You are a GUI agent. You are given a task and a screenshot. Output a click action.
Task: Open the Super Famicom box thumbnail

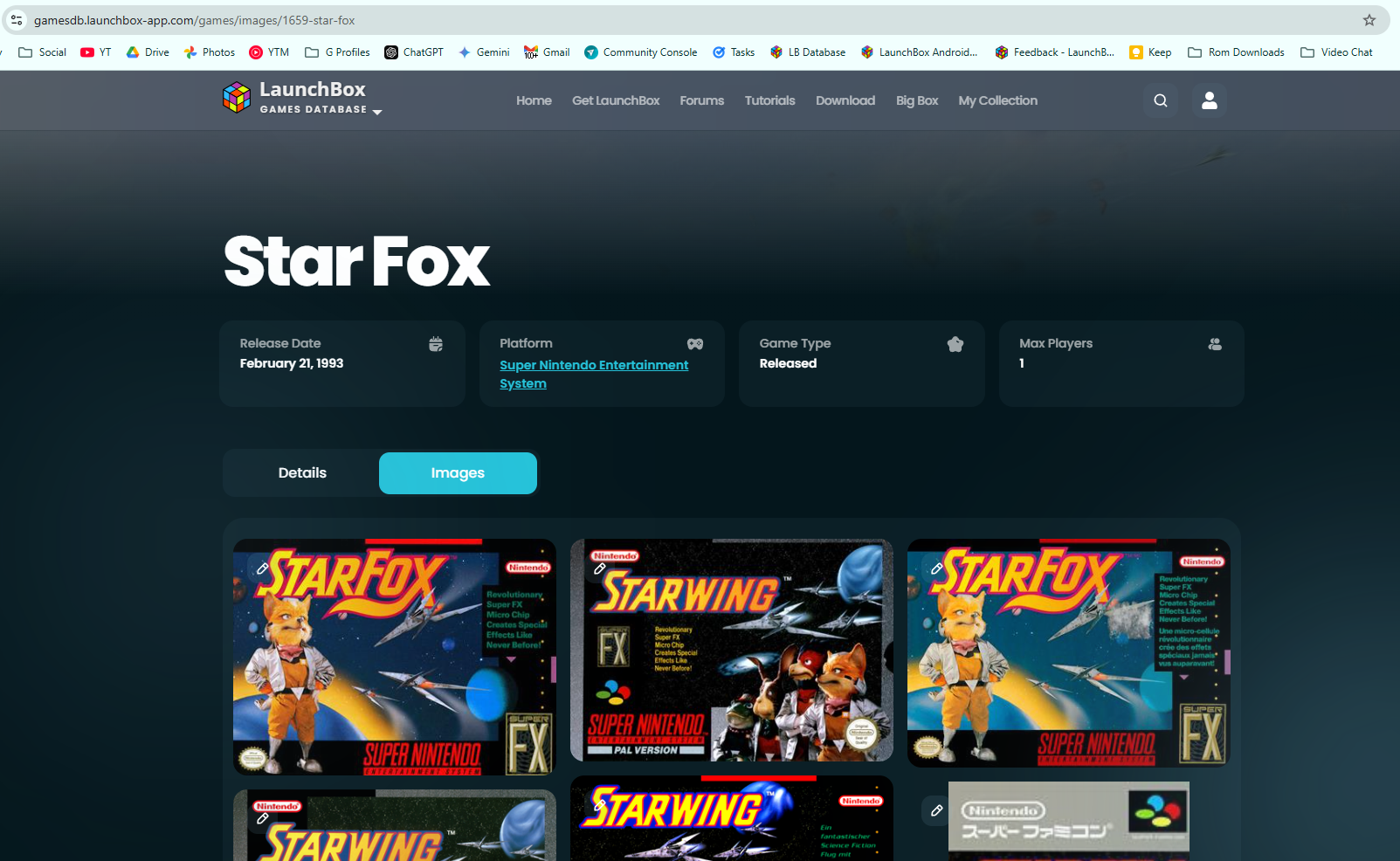tap(1069, 821)
